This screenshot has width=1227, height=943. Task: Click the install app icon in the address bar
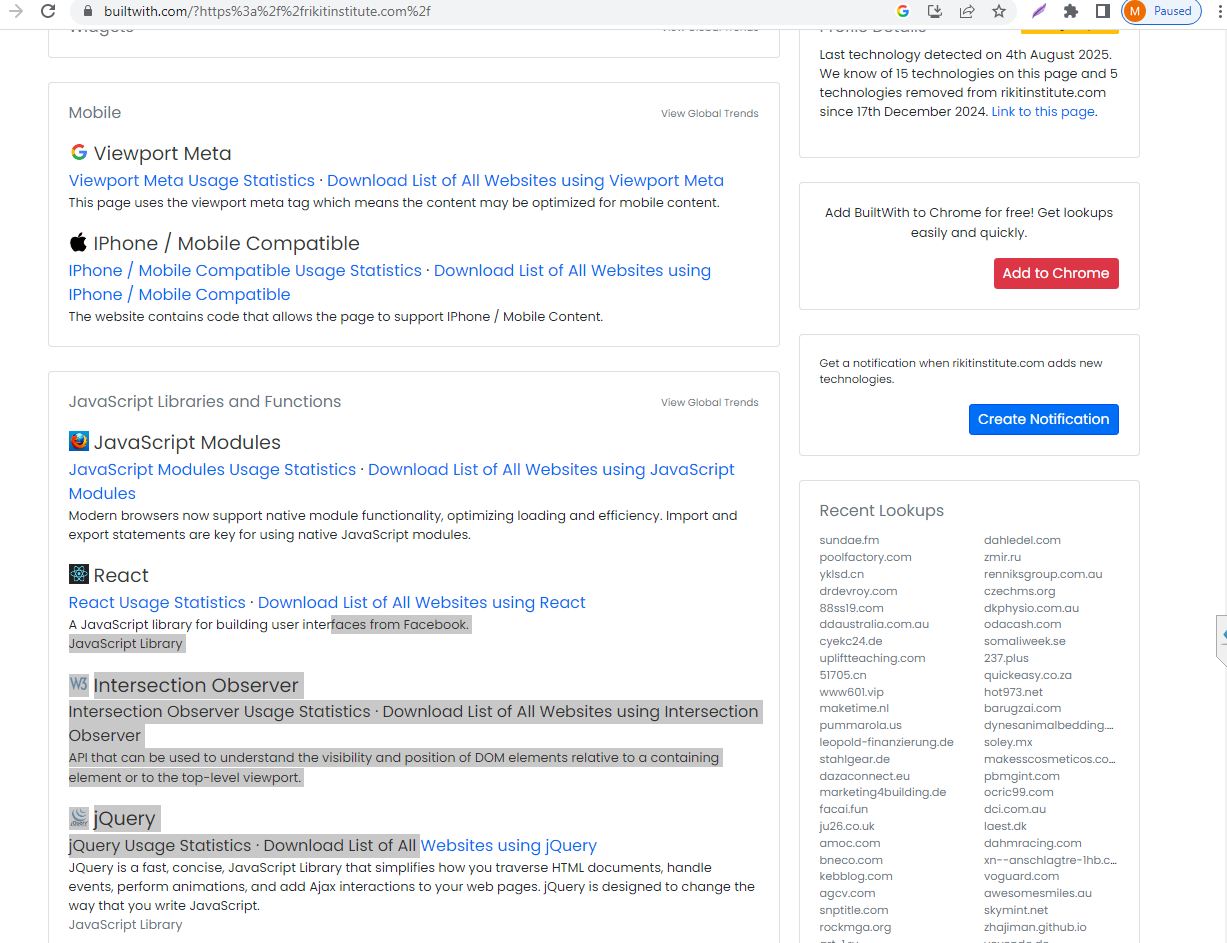click(935, 11)
